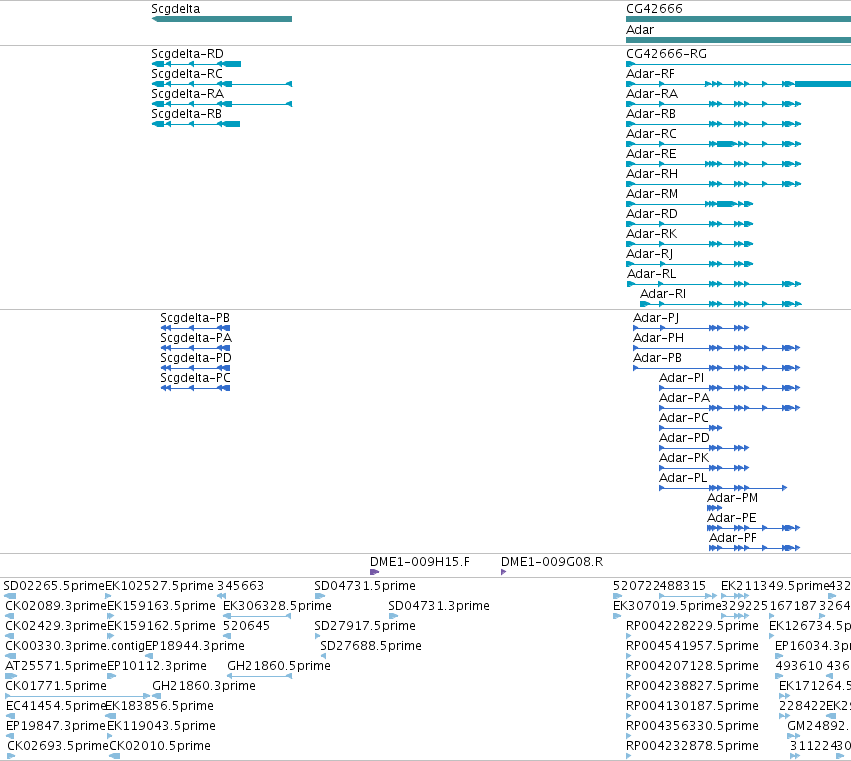Select the Adar-RJ transcript

690,264
